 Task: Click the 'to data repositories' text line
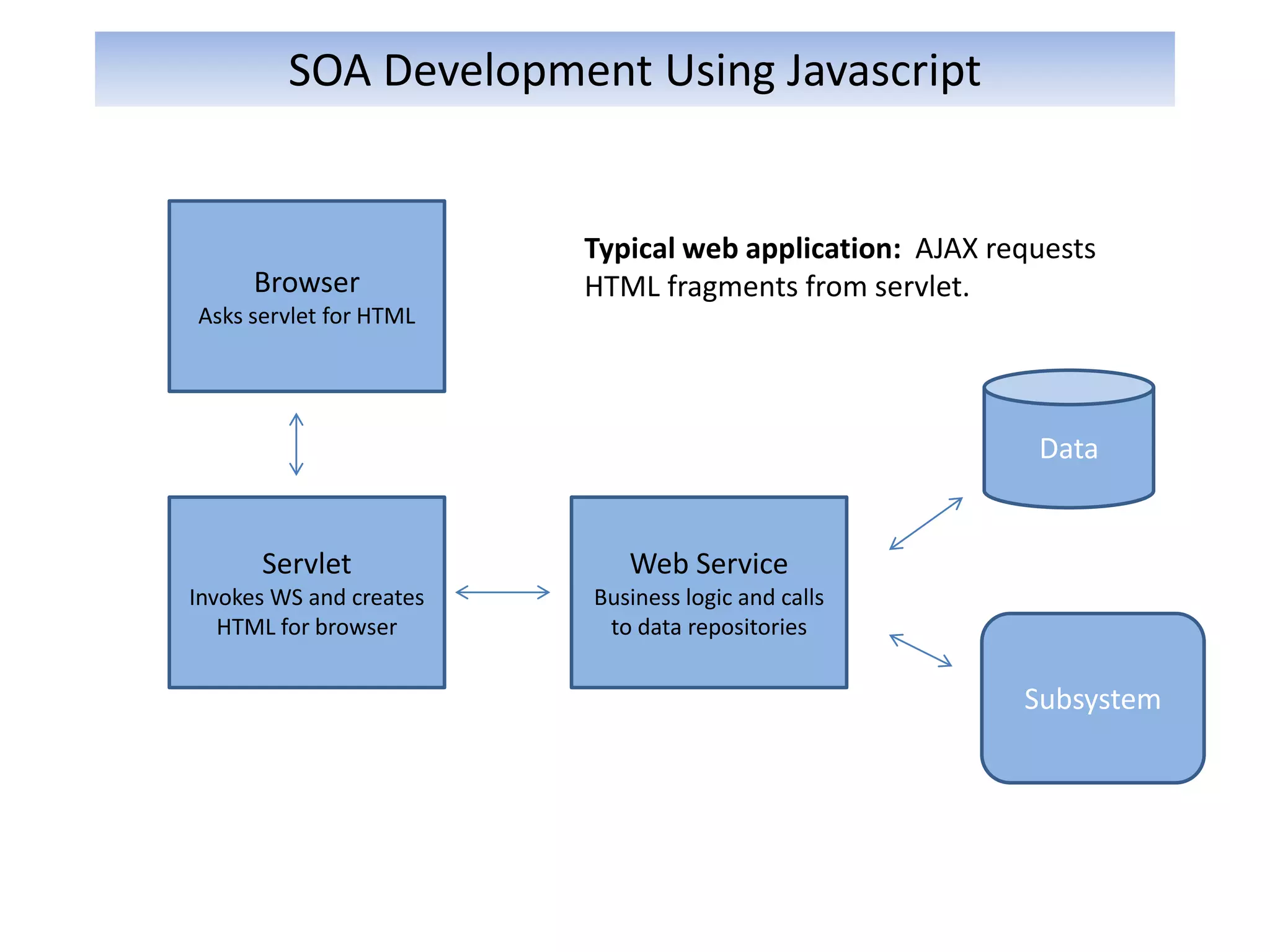coord(709,627)
